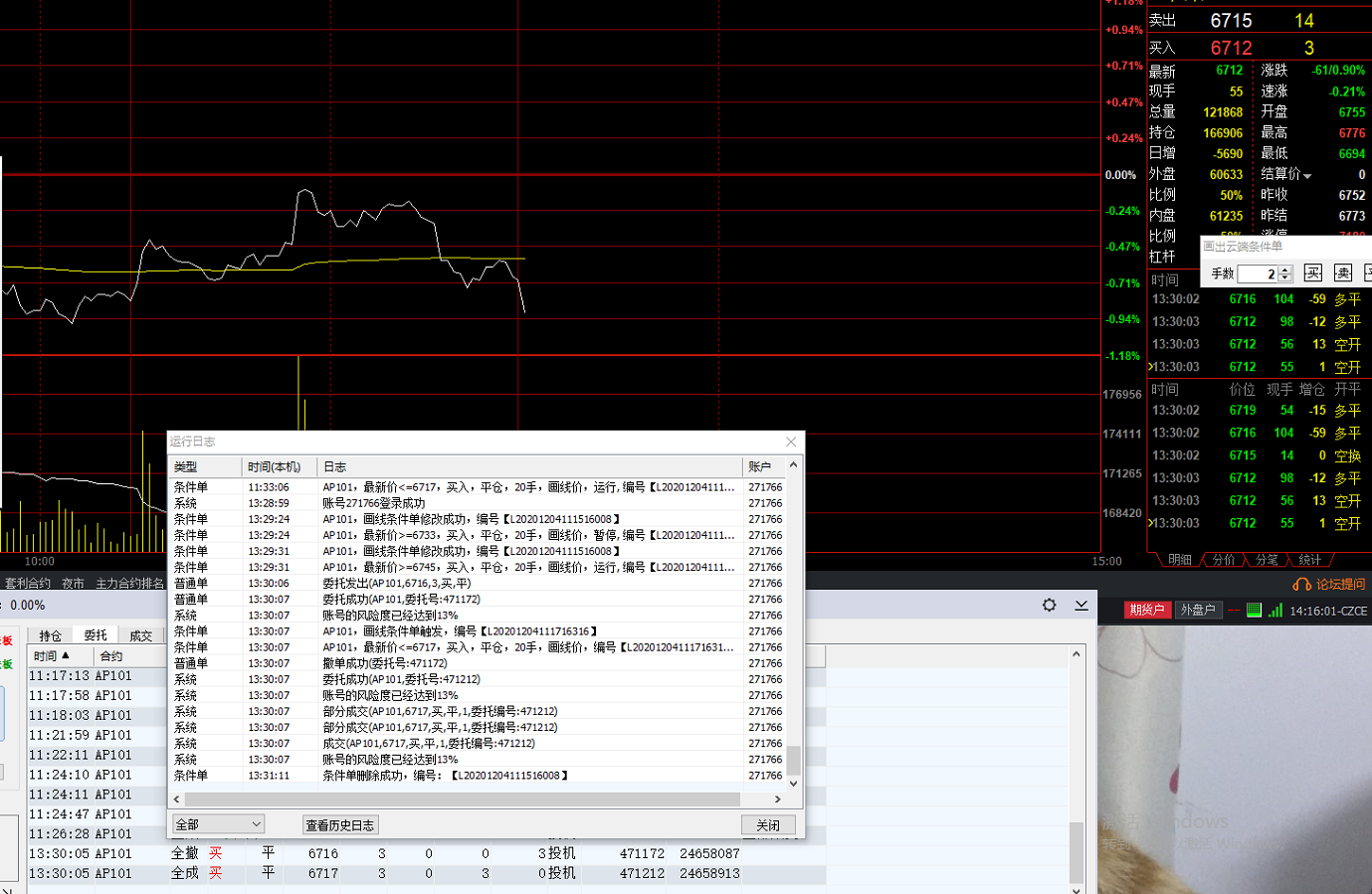The height and width of the screenshot is (894, 1372).
Task: Click the green grid status icon
Action: [1254, 610]
